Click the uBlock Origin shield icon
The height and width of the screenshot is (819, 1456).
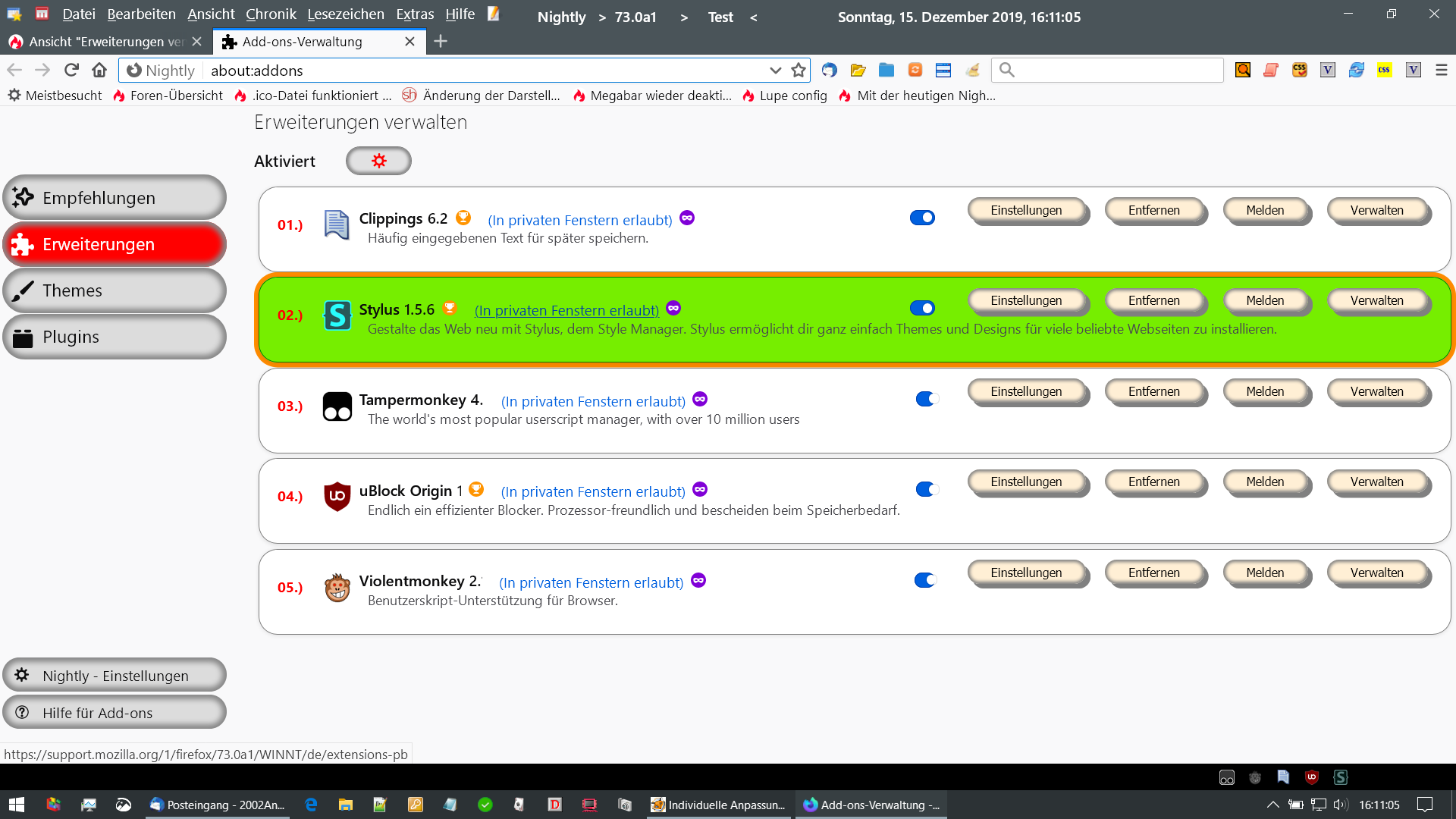pos(337,496)
